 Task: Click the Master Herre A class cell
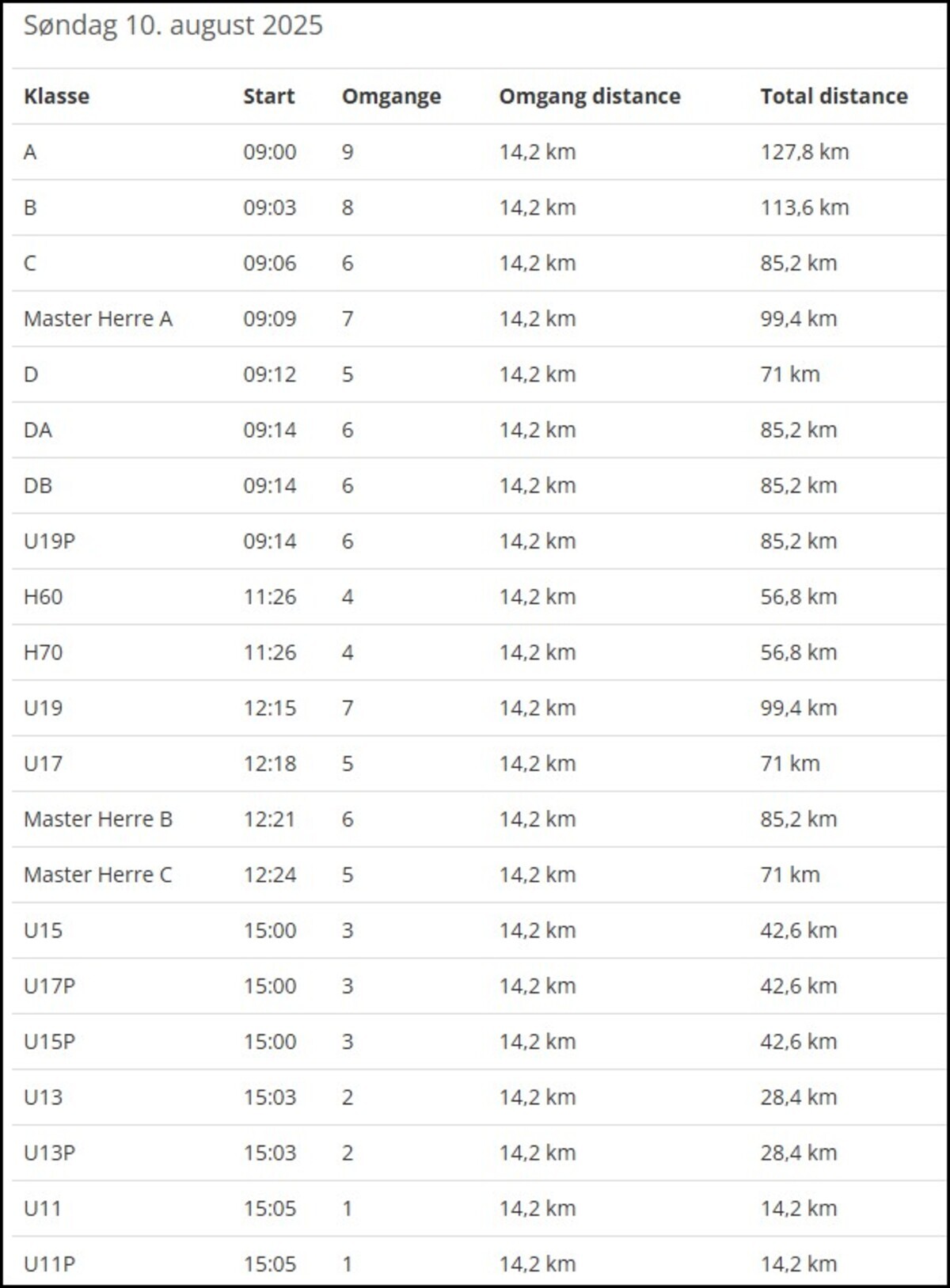(98, 319)
